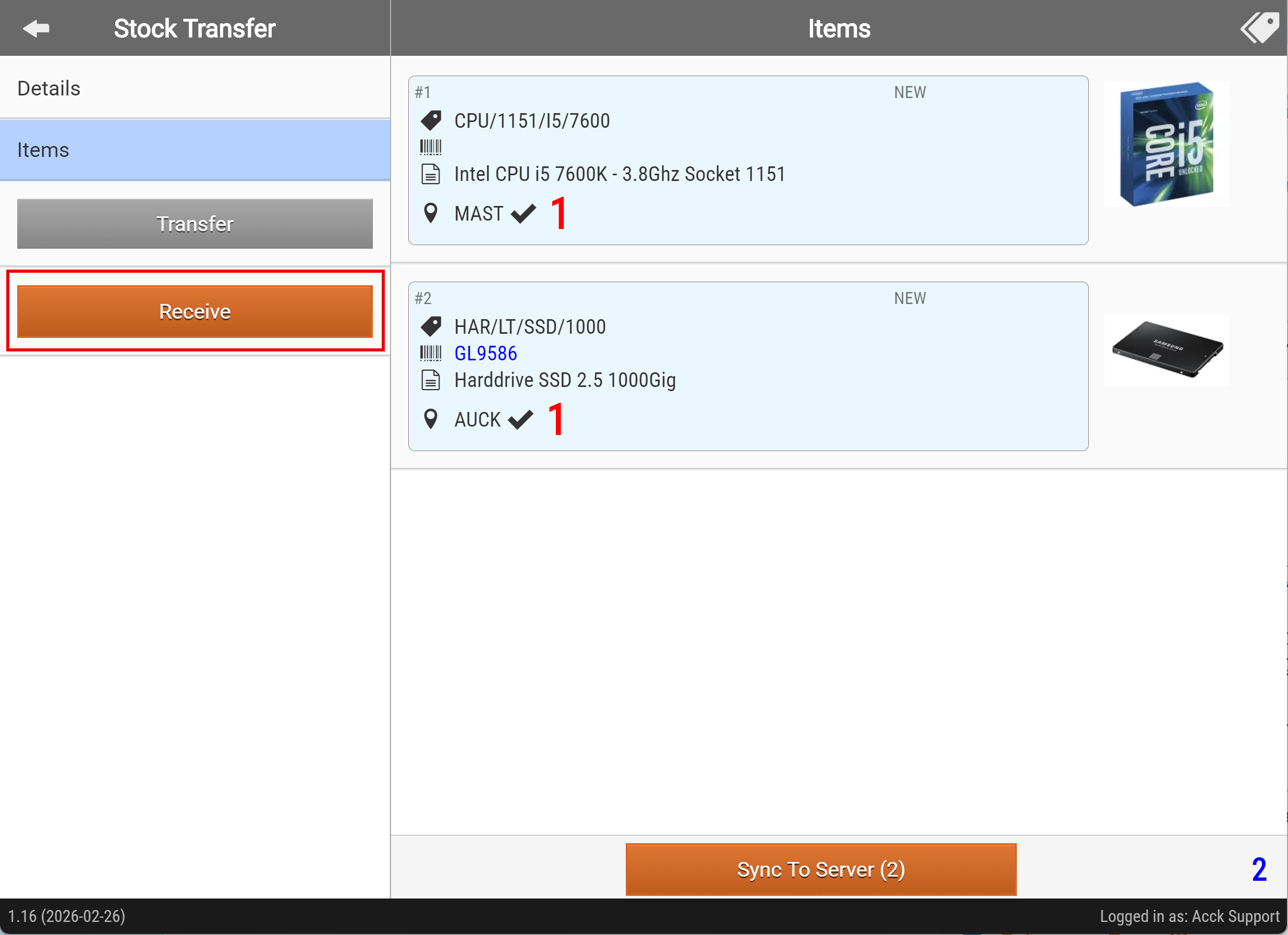Viewport: 1288px width, 935px height.
Task: Click the Samsung SSD product thumbnail
Action: [x=1166, y=350]
